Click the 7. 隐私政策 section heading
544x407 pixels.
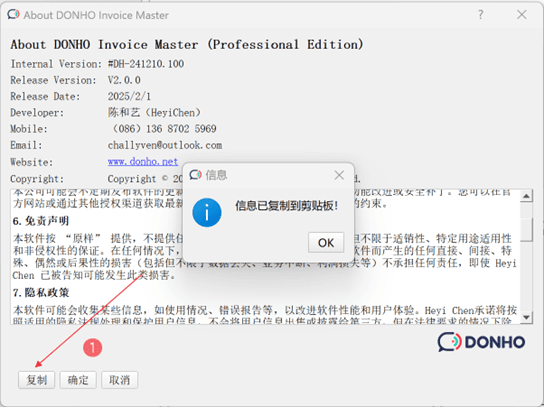[x=41, y=293]
